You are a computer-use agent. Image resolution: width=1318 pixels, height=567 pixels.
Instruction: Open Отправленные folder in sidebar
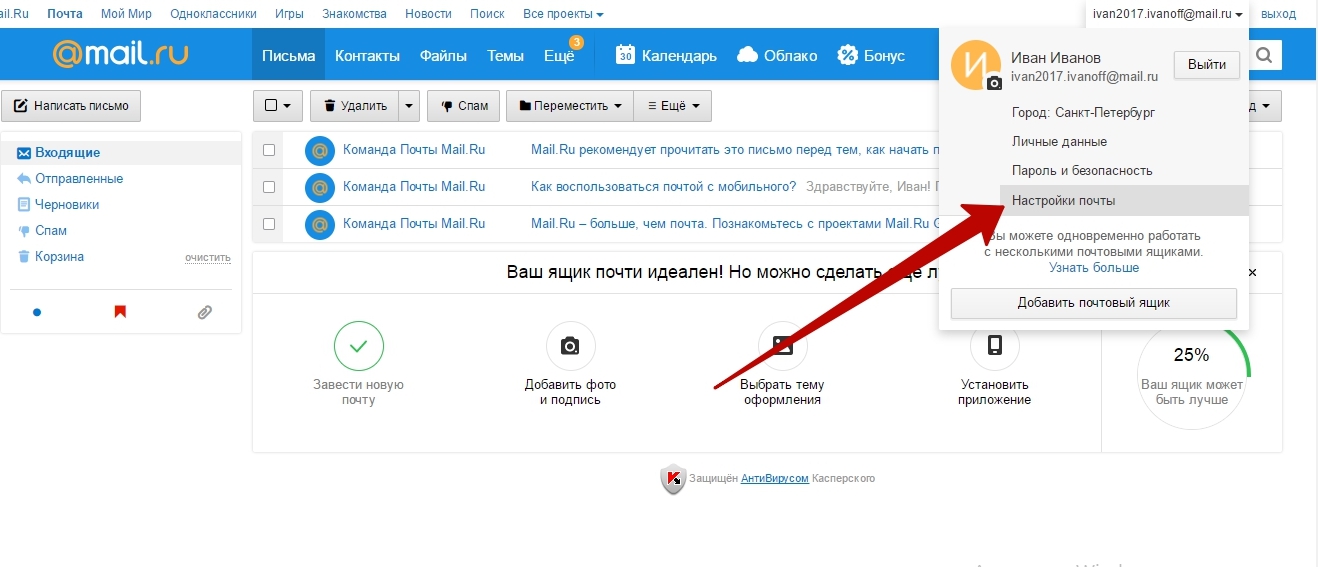point(79,179)
